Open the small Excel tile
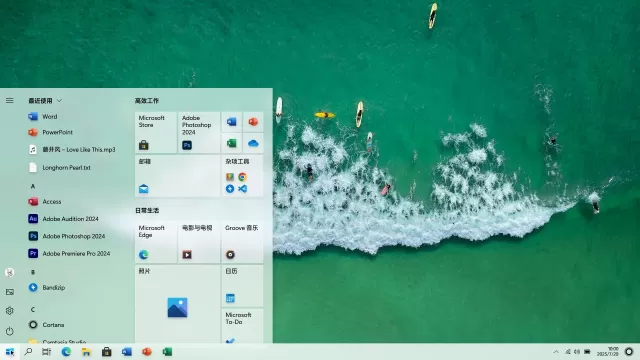The width and height of the screenshot is (640, 360). point(231,143)
